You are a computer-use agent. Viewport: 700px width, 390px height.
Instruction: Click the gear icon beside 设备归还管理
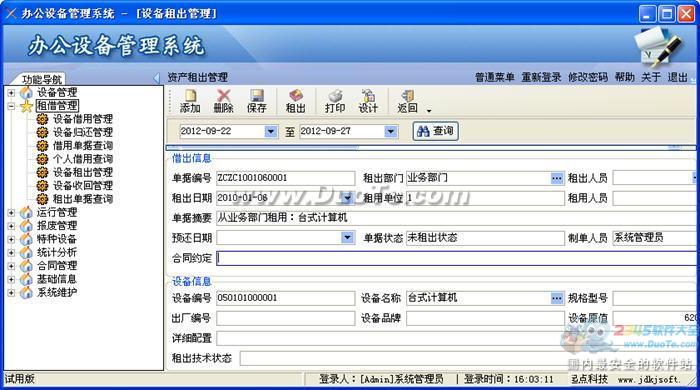(42, 133)
